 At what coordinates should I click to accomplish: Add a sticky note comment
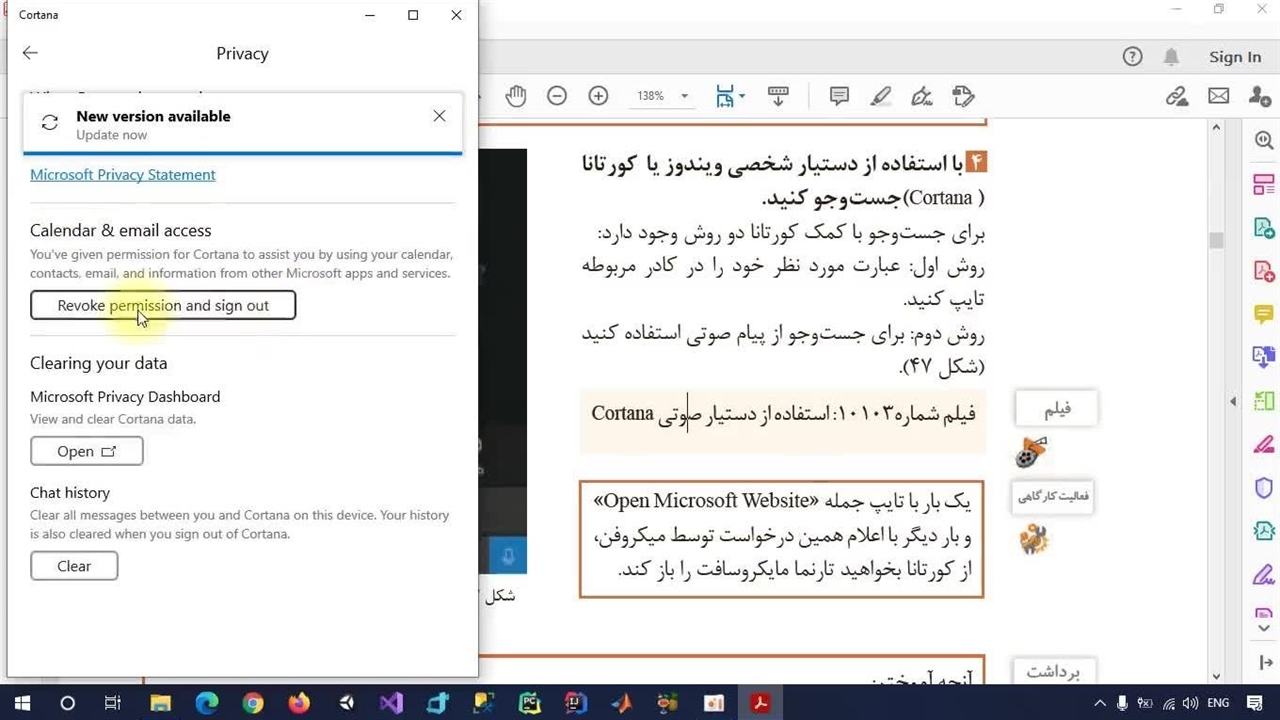click(x=839, y=96)
